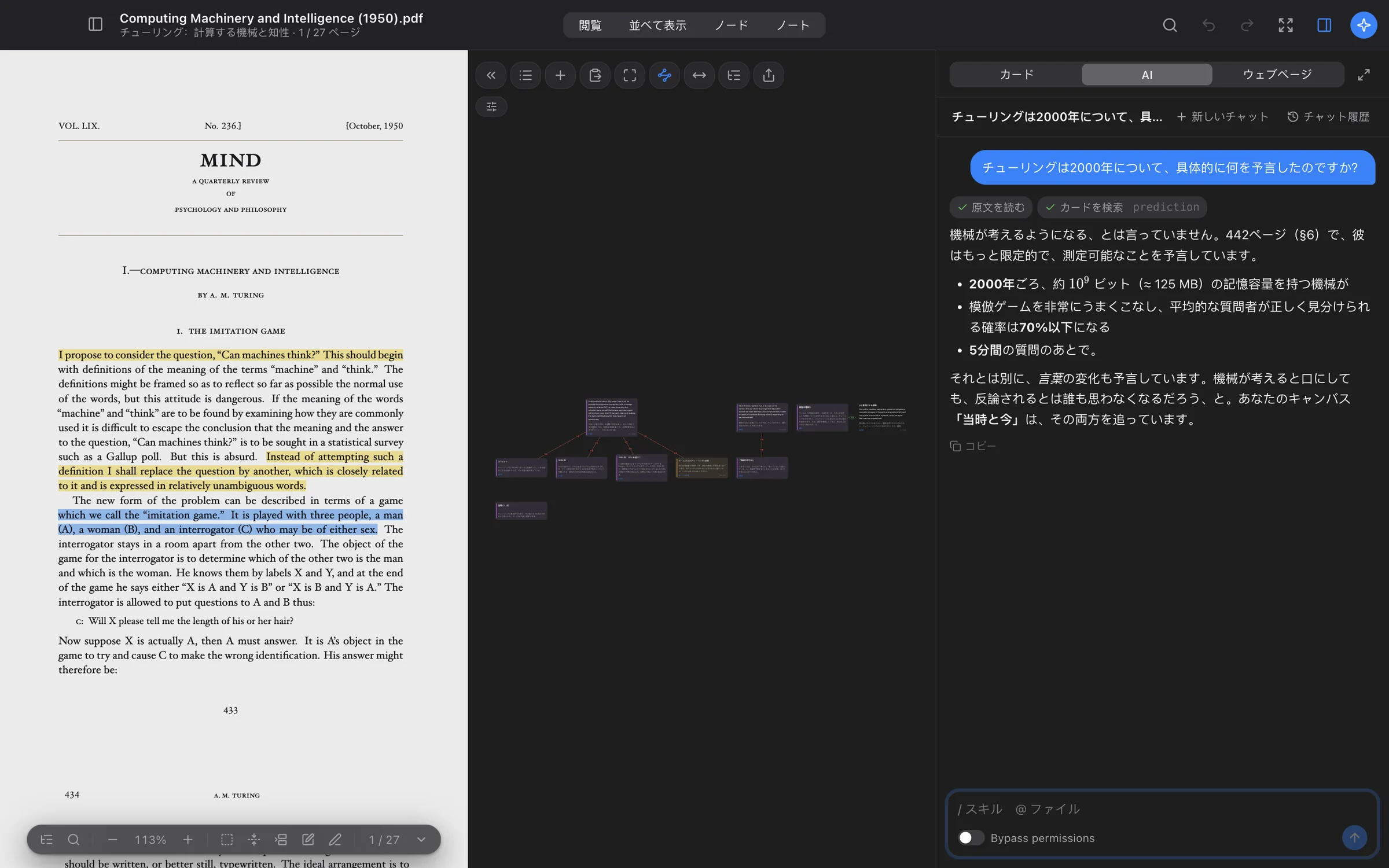Screen dimensions: 1389x868
Task: Open PDF outline in bottom toolbar
Action: [x=46, y=839]
